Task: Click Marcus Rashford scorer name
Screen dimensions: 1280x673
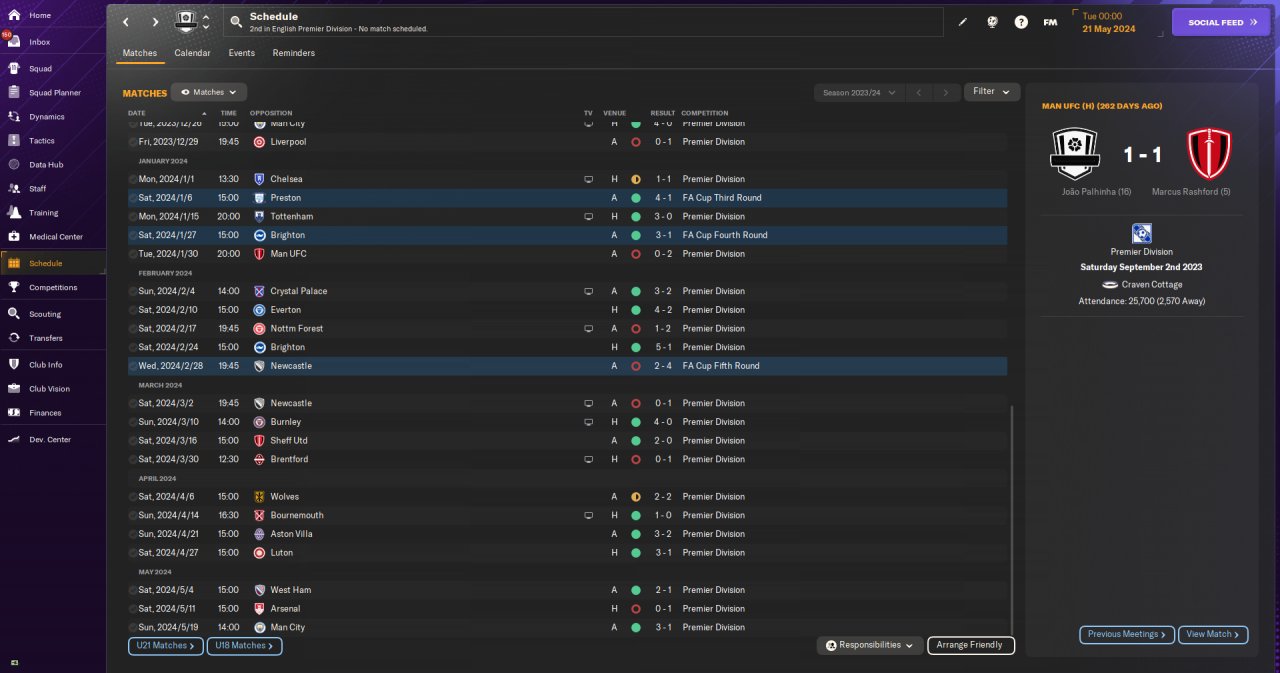Action: pyautogui.click(x=1190, y=191)
